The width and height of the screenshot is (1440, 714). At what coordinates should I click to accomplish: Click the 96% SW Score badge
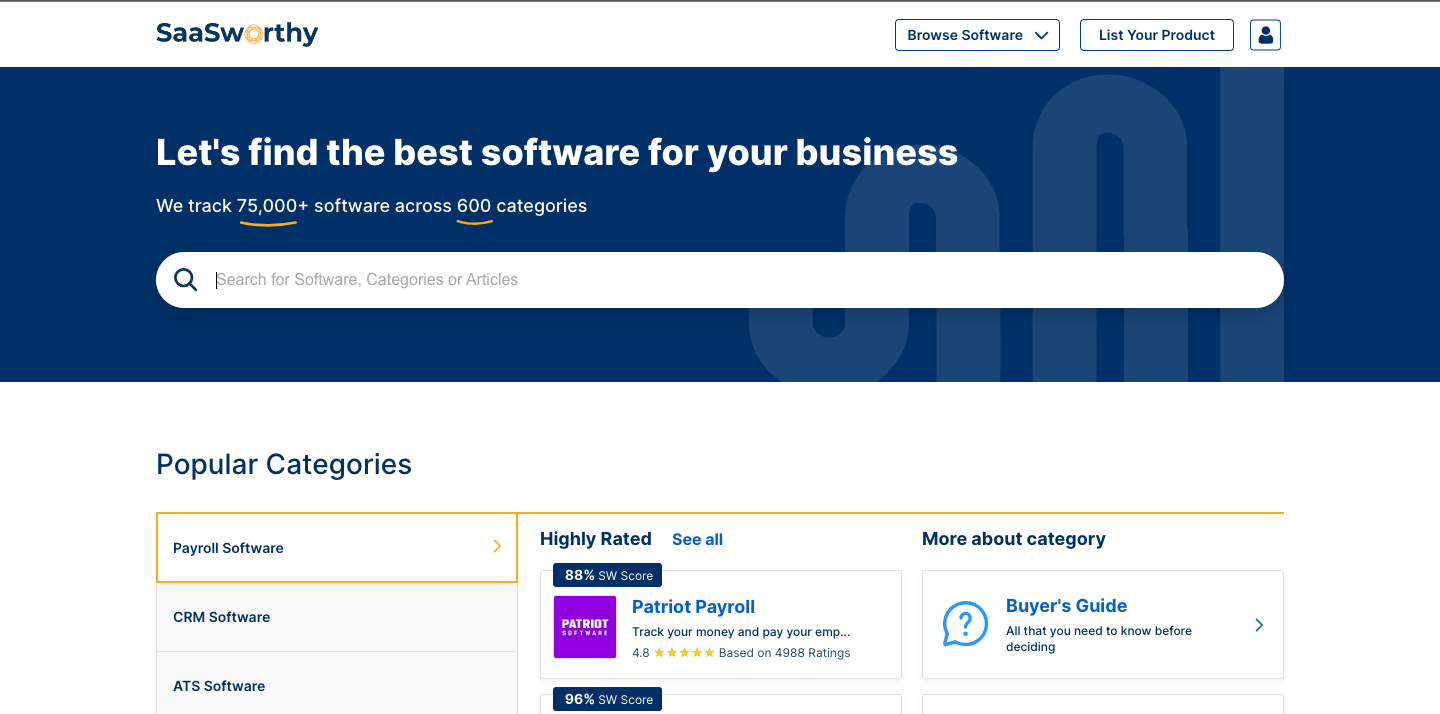pos(607,699)
